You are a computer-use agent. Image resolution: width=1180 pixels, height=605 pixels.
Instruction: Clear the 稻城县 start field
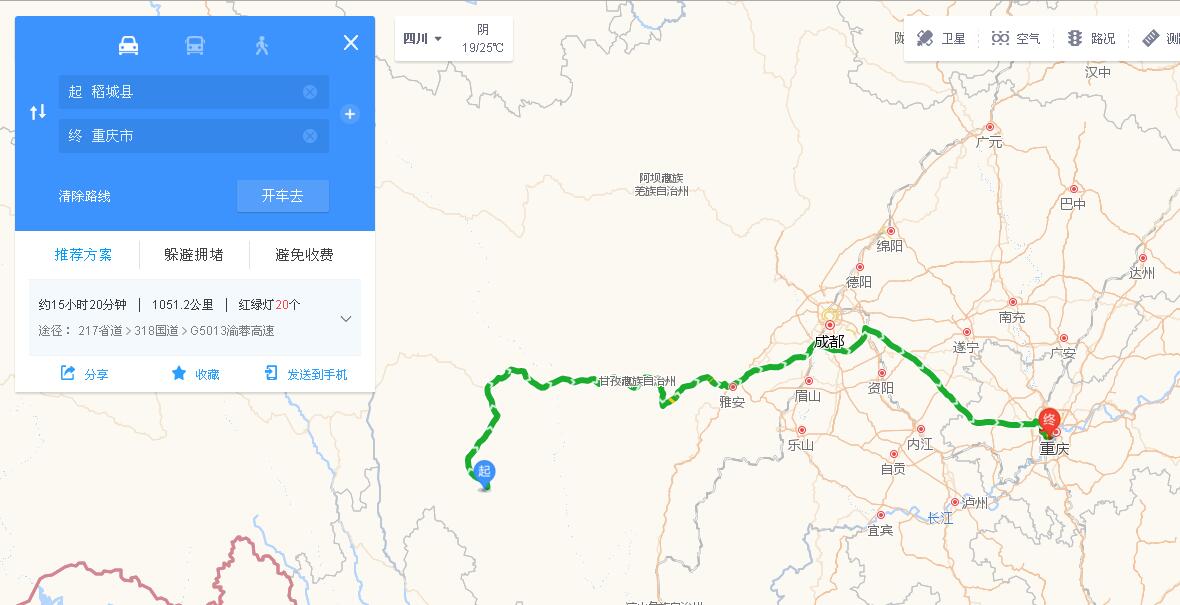point(310,92)
